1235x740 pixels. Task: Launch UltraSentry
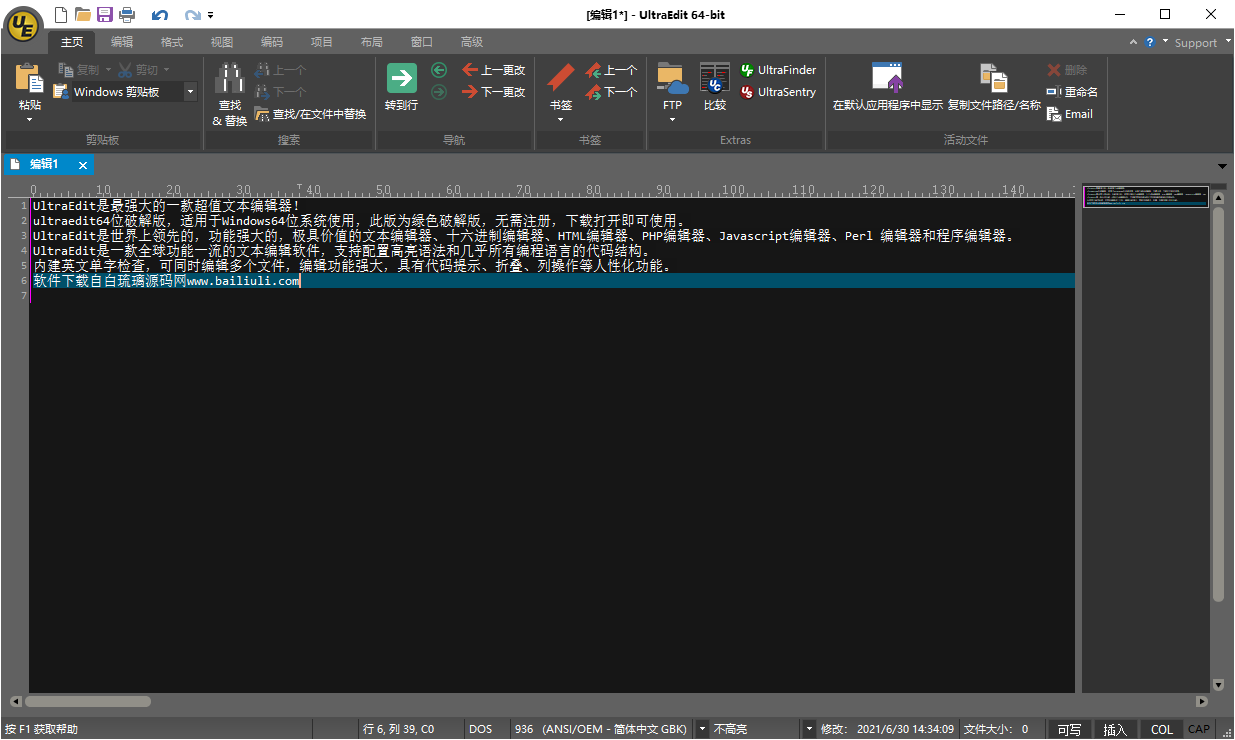(778, 92)
